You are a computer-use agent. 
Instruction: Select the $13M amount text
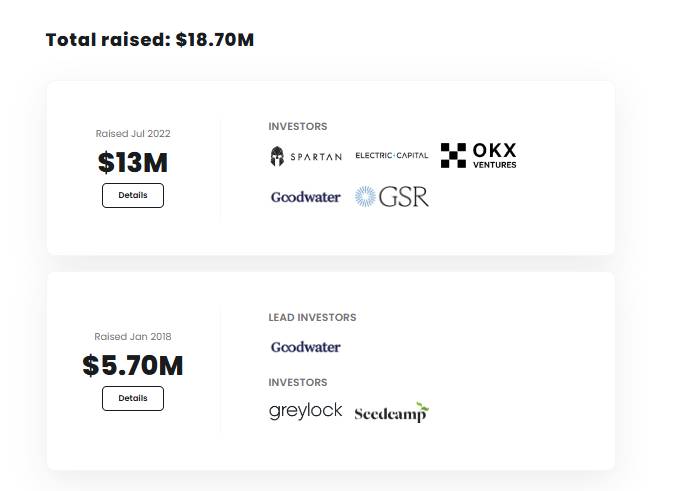[x=133, y=162]
